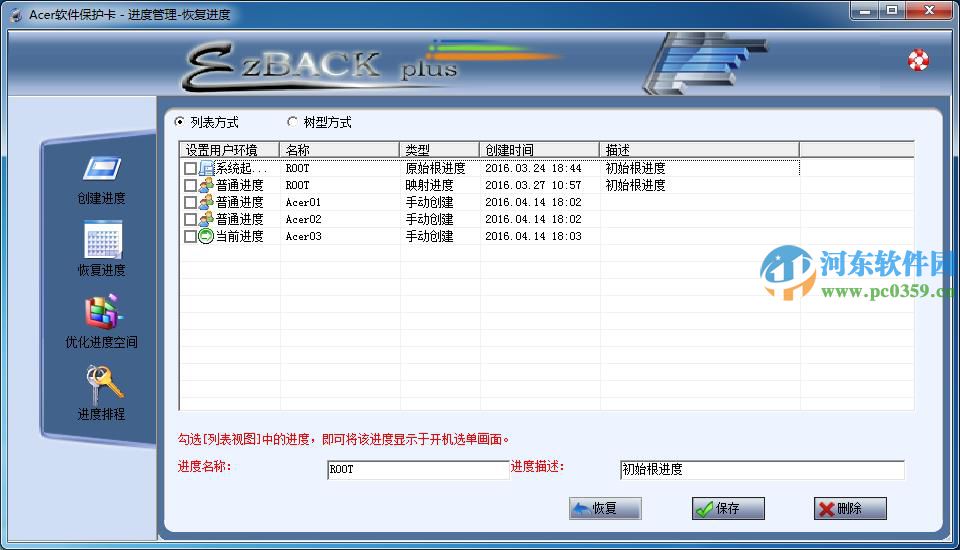Minimize the Acer软件保护卡 window
960x550 pixels.
pos(864,10)
